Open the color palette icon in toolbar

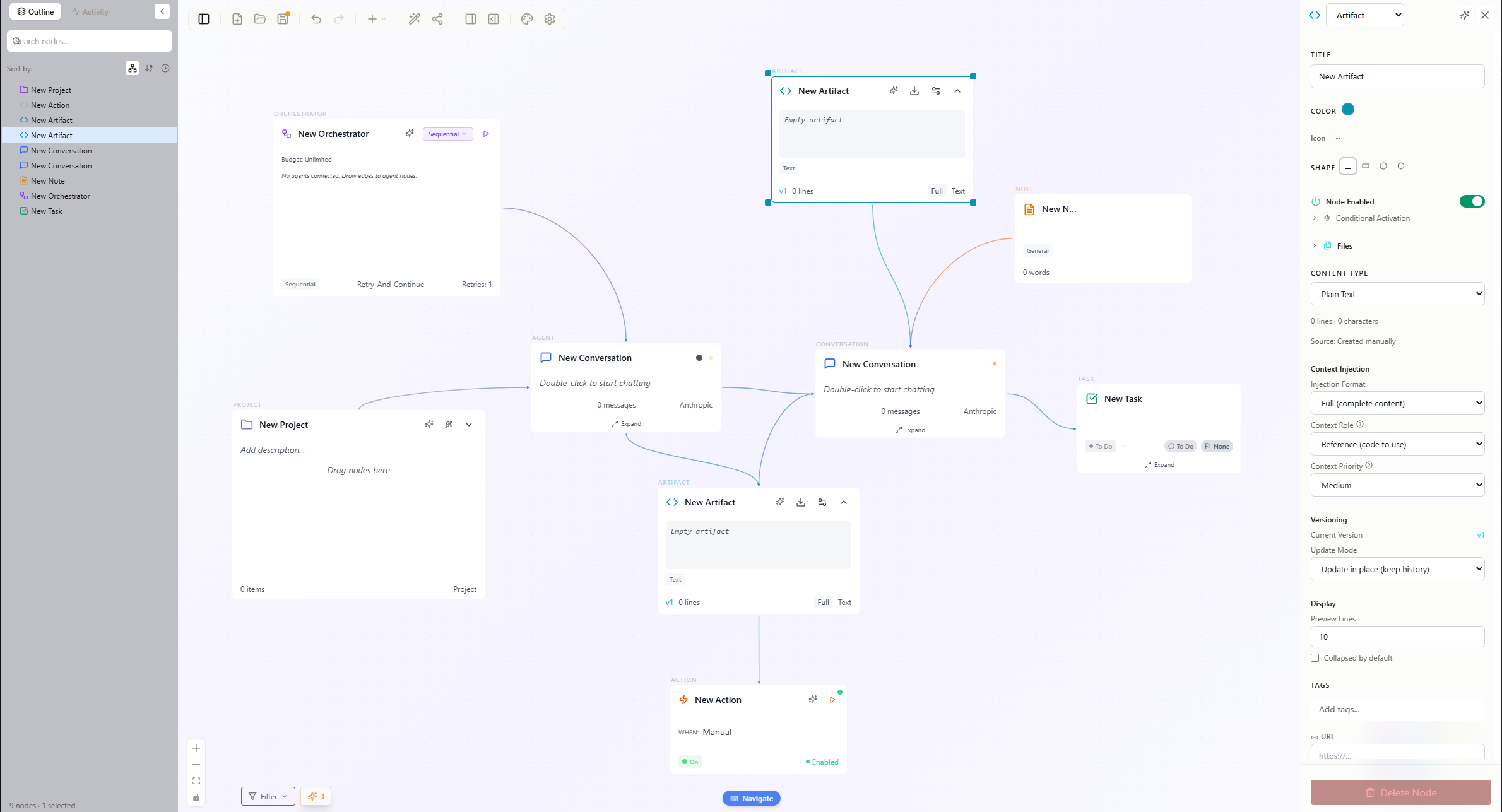tap(526, 19)
